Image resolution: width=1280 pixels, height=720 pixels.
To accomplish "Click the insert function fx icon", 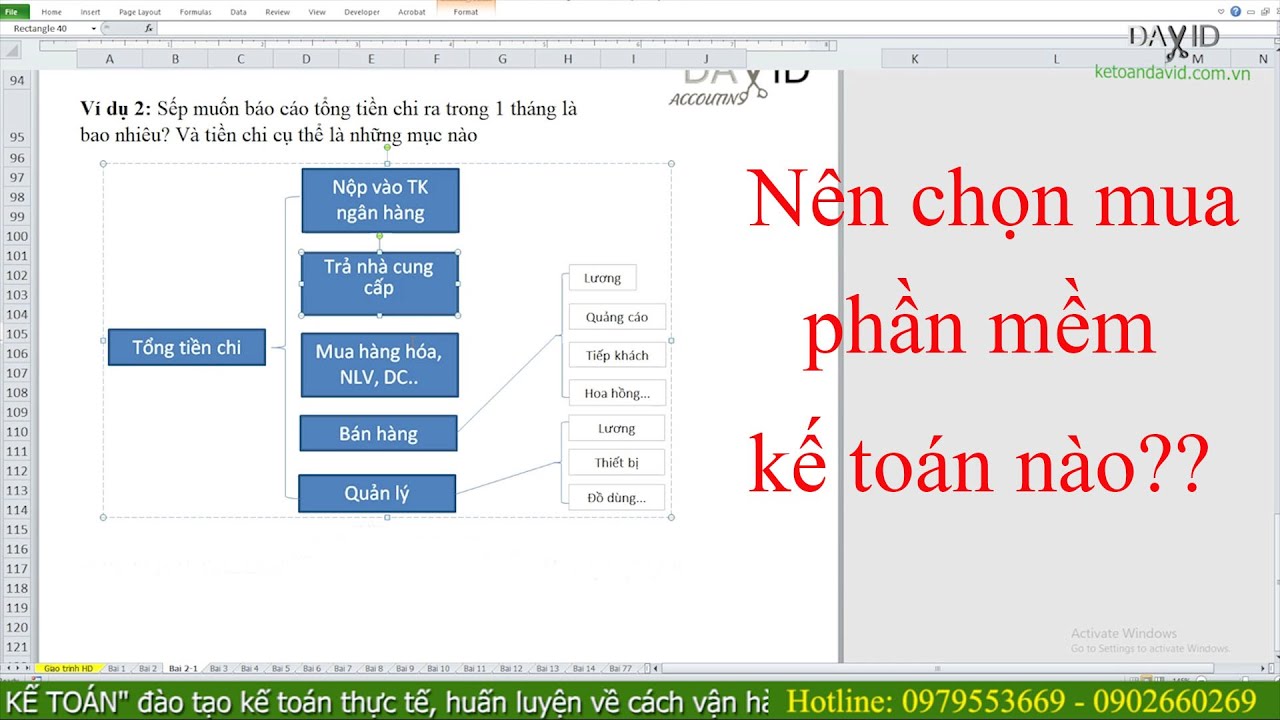I will click(149, 28).
